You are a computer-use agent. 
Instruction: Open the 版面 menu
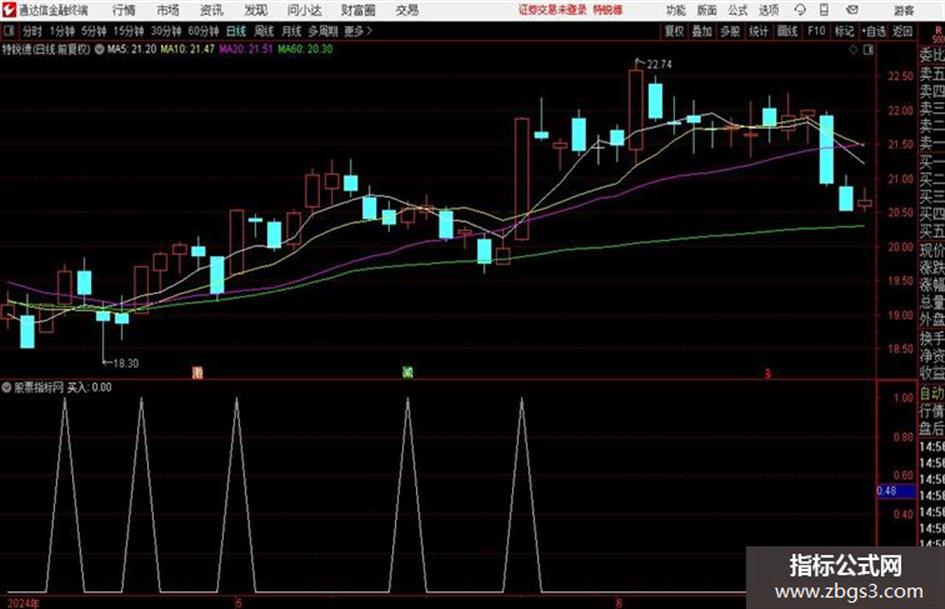pos(707,10)
